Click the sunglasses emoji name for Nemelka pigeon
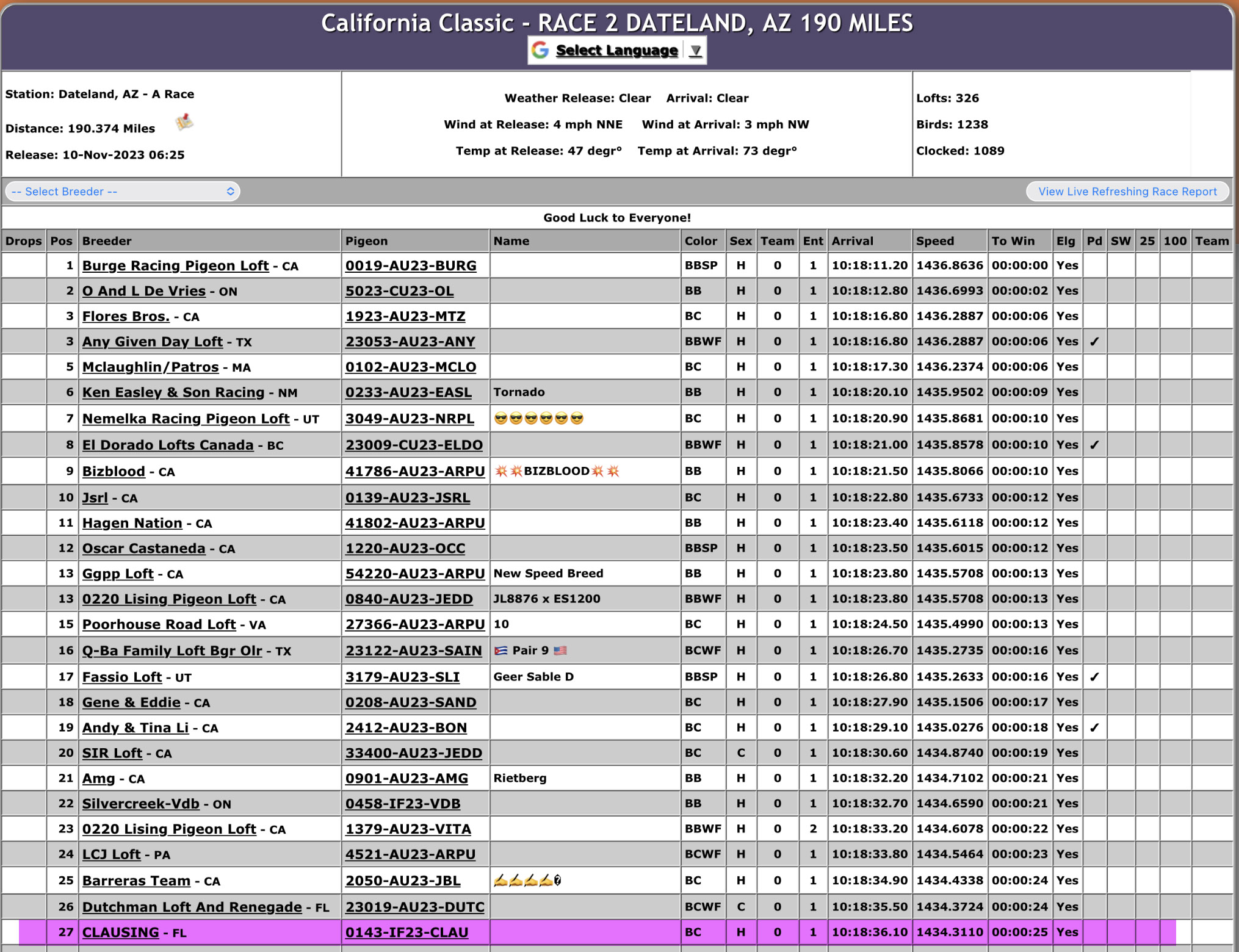 [x=539, y=419]
